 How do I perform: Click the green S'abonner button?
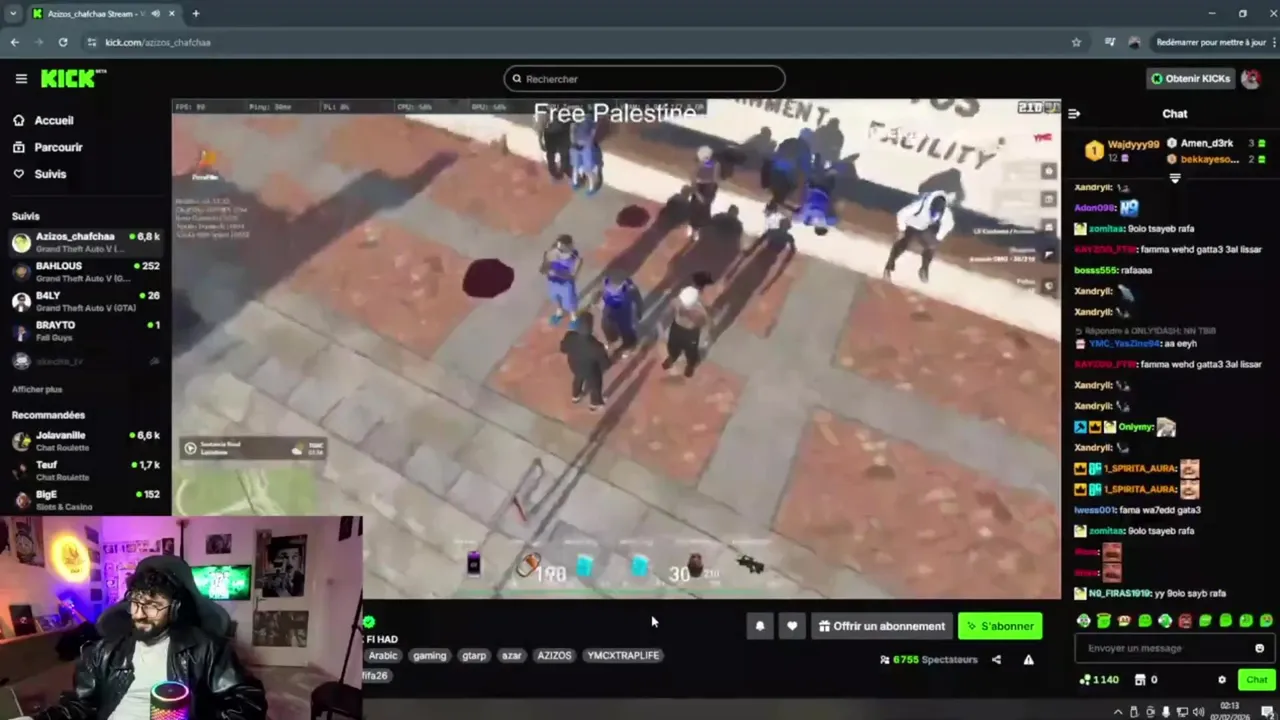click(x=1000, y=626)
